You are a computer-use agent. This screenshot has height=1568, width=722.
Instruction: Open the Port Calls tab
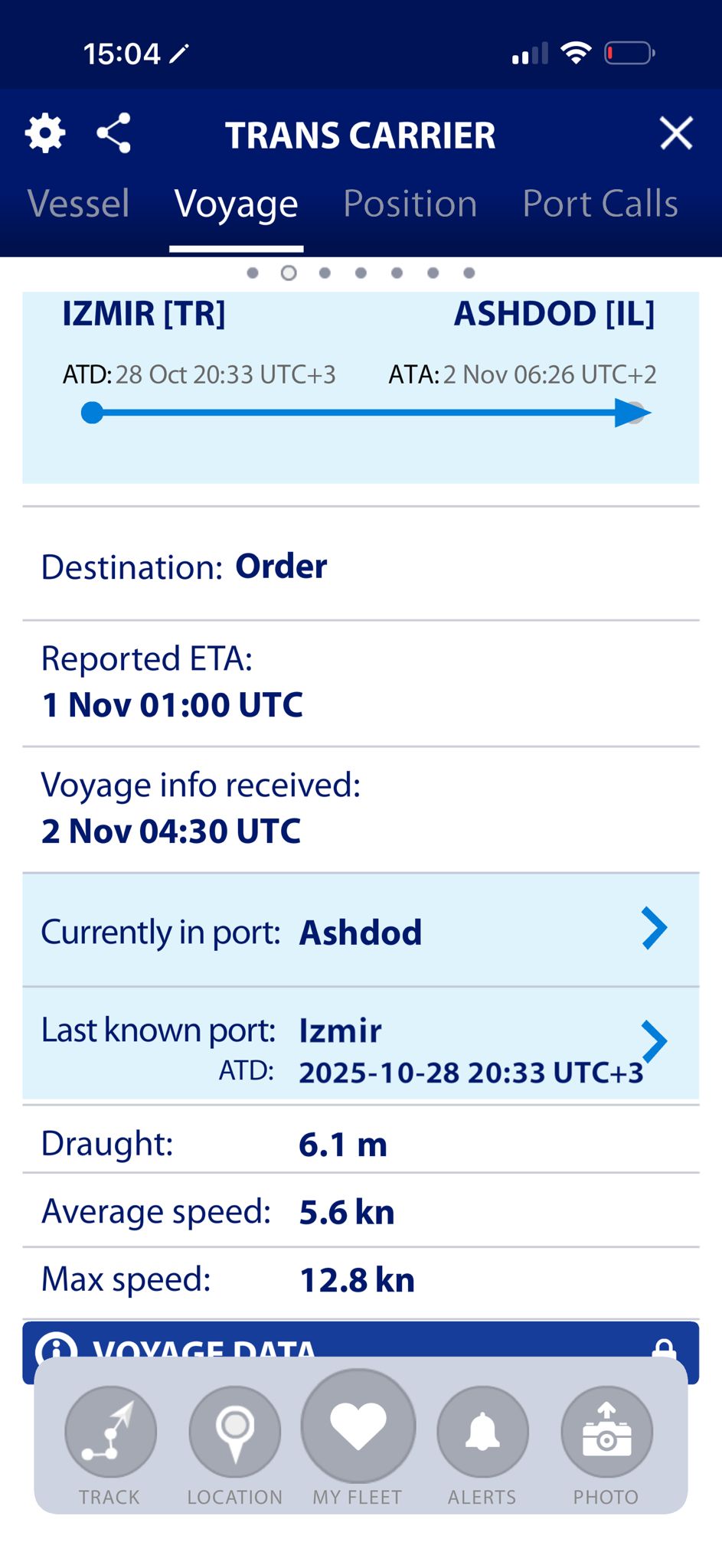click(599, 204)
